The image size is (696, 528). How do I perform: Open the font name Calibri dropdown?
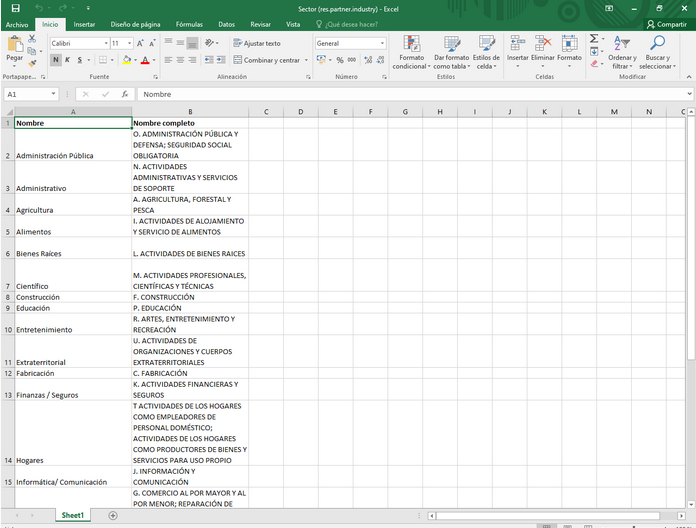pyautogui.click(x=106, y=43)
